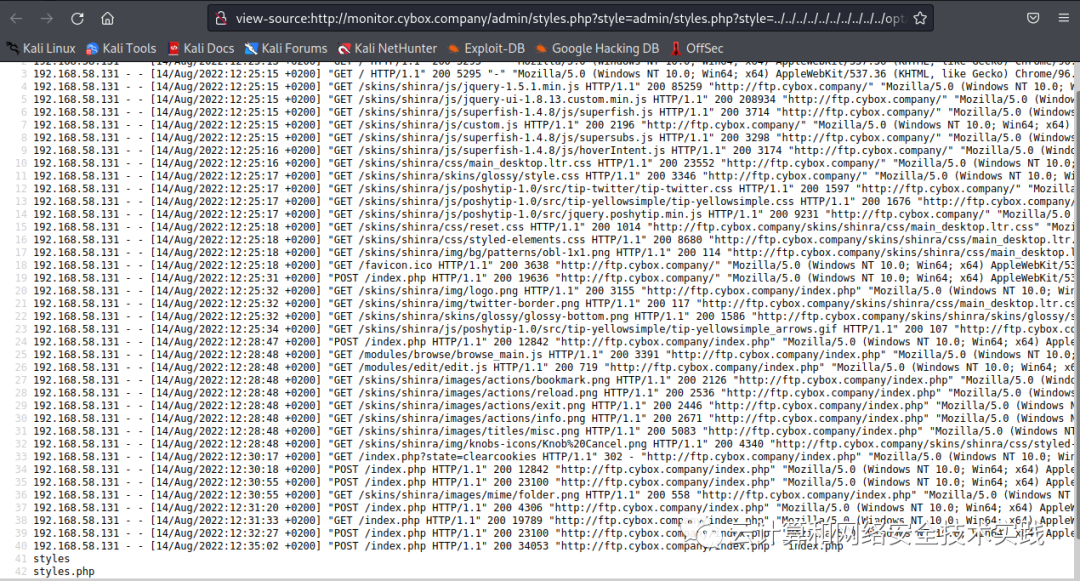
Task: Click '/skins/shinra/js/custom.js' log entry
Action: pos(438,125)
